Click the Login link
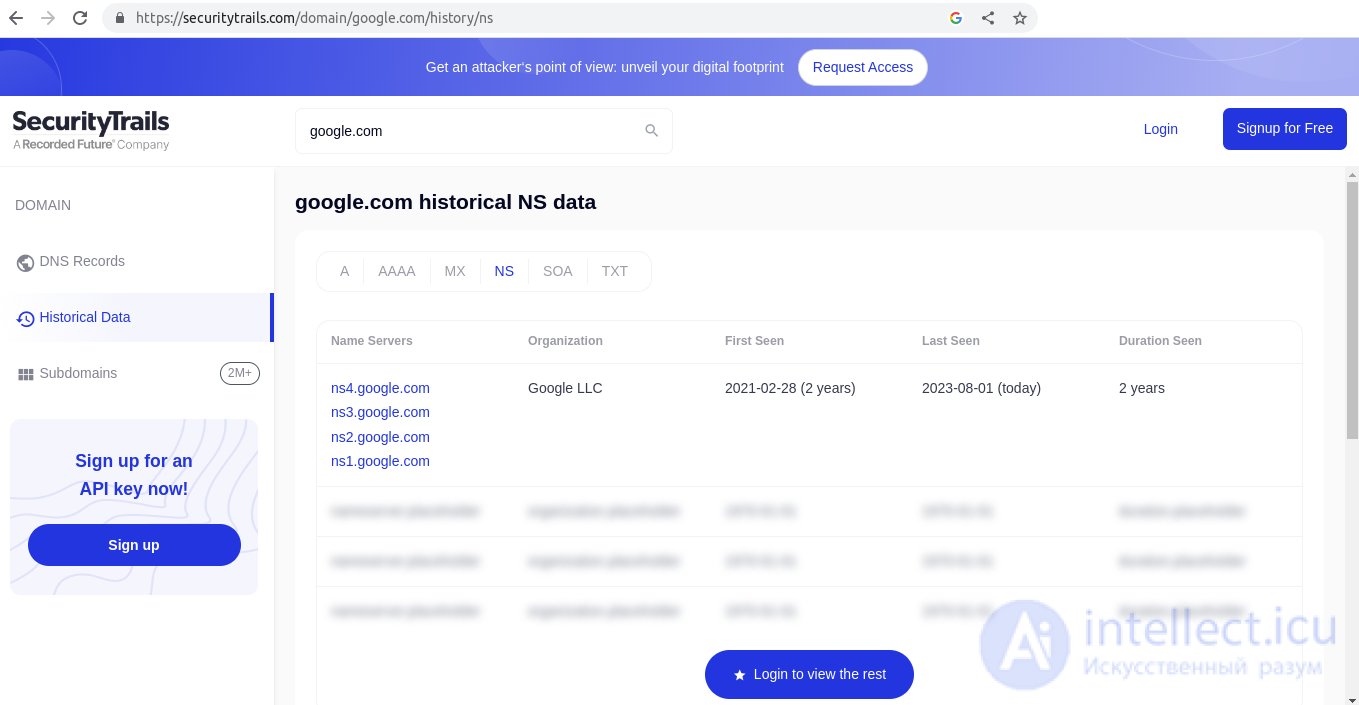Screen dimensions: 1359x705 [x=1160, y=129]
